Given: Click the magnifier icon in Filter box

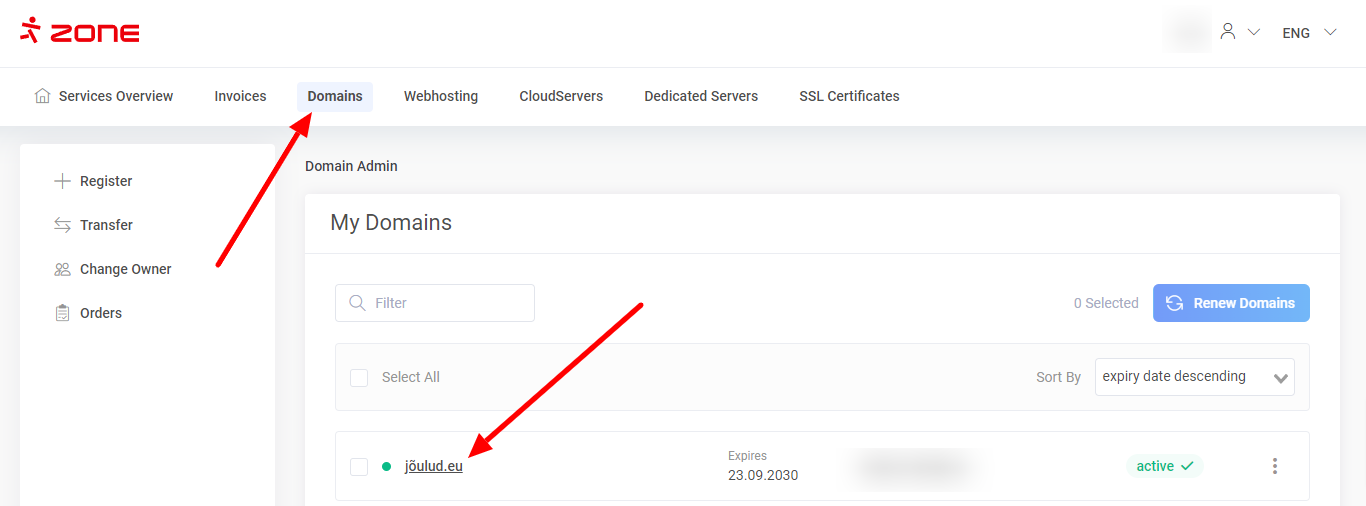Looking at the screenshot, I should [x=357, y=303].
